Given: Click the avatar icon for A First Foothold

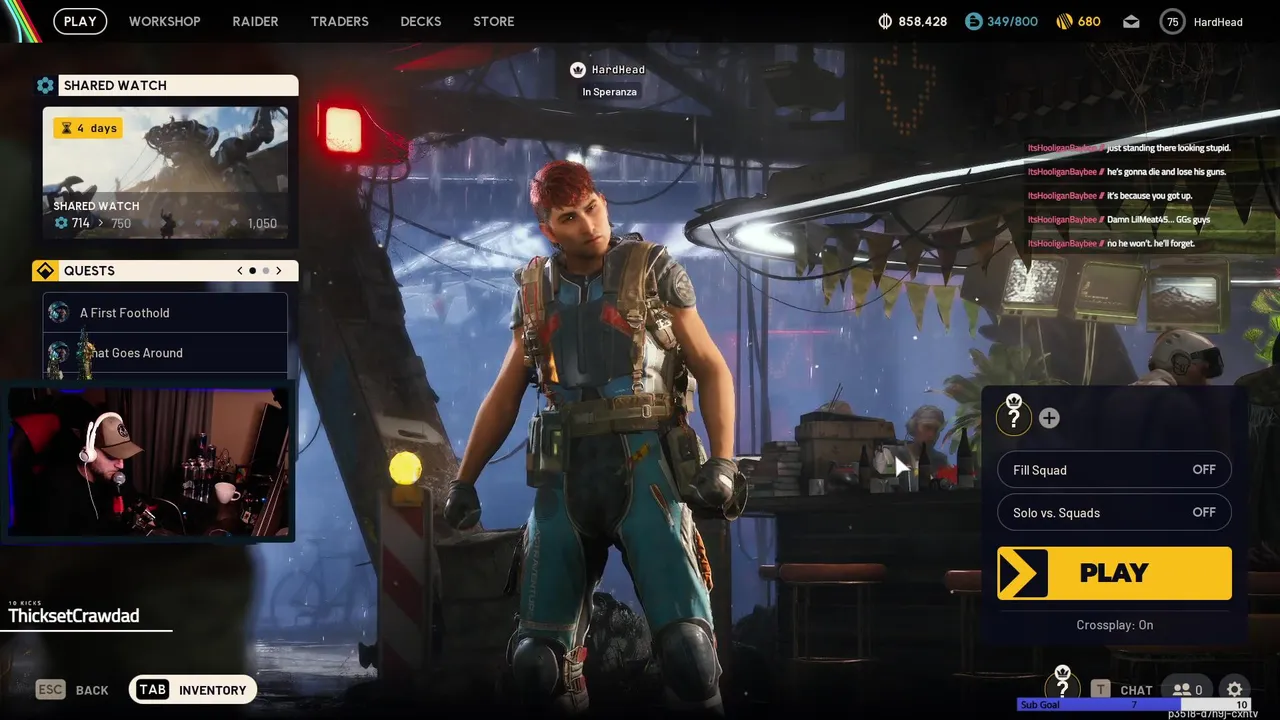Looking at the screenshot, I should (59, 313).
